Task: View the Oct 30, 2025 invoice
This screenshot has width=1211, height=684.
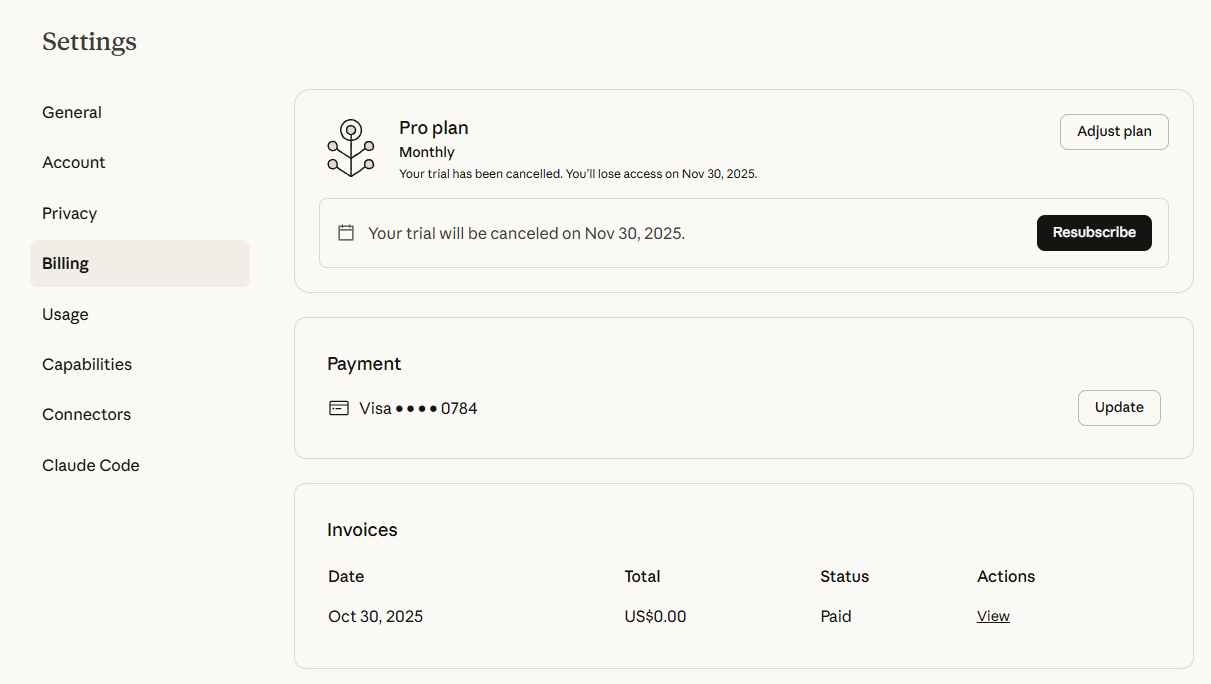Action: tap(993, 616)
